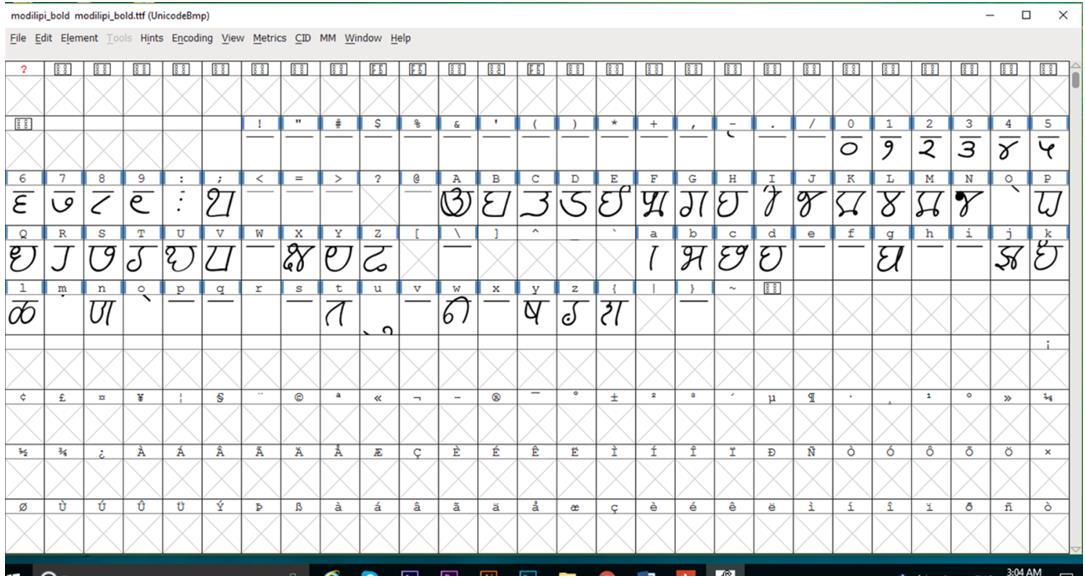This screenshot has width=1085, height=580.
Task: Select the uppercase U glyph cell
Action: click(182, 259)
